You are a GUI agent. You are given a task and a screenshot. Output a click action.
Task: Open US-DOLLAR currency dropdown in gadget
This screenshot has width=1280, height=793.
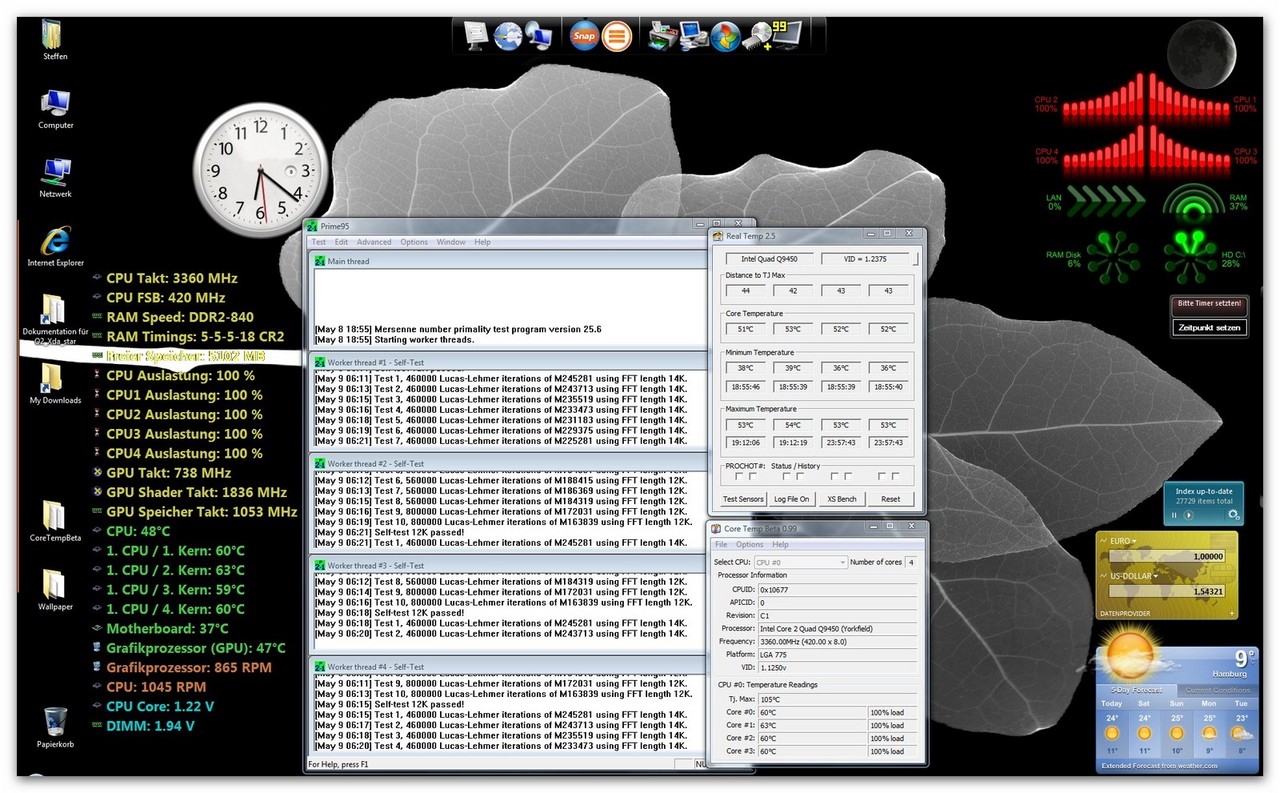(x=1133, y=576)
